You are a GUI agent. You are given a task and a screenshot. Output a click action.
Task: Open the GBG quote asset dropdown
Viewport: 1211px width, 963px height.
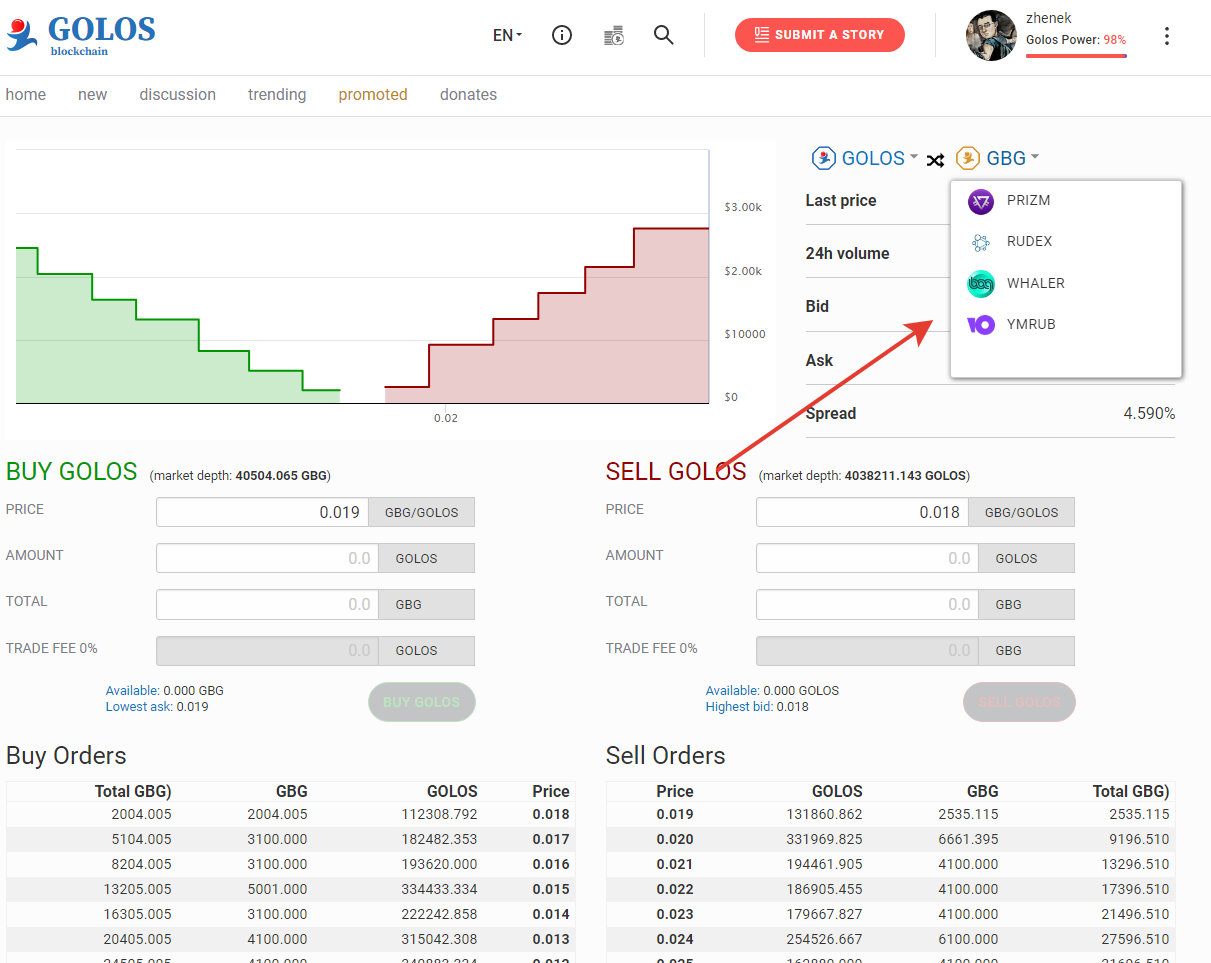click(x=1013, y=158)
